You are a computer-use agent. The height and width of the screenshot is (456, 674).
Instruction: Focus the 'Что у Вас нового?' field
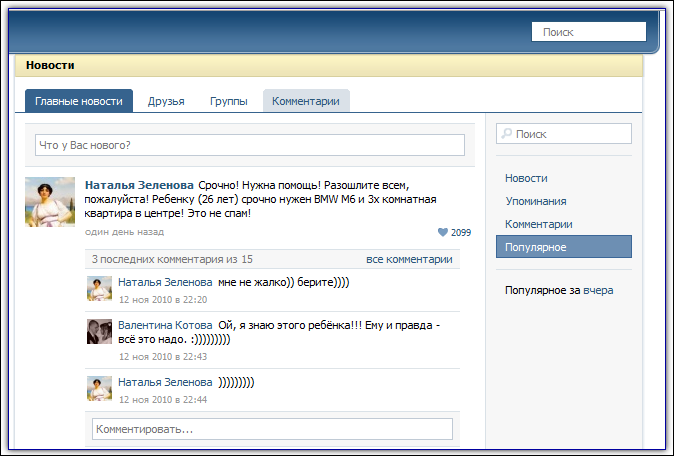pyautogui.click(x=250, y=146)
